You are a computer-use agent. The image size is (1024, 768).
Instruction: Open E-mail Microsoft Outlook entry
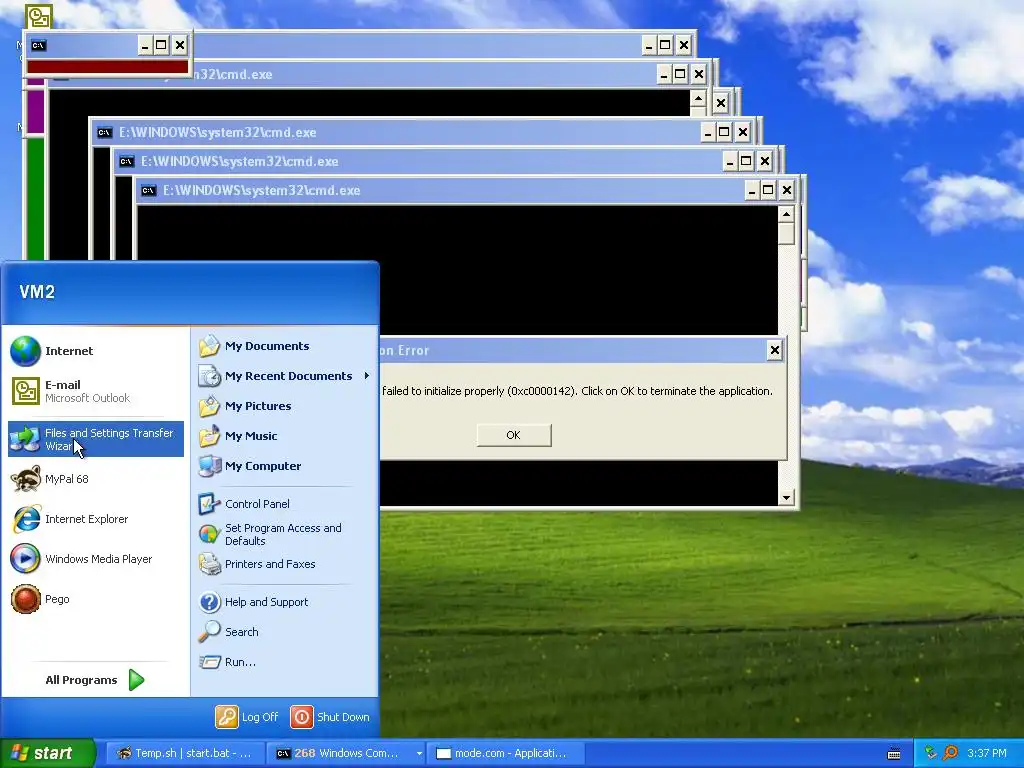coord(95,391)
